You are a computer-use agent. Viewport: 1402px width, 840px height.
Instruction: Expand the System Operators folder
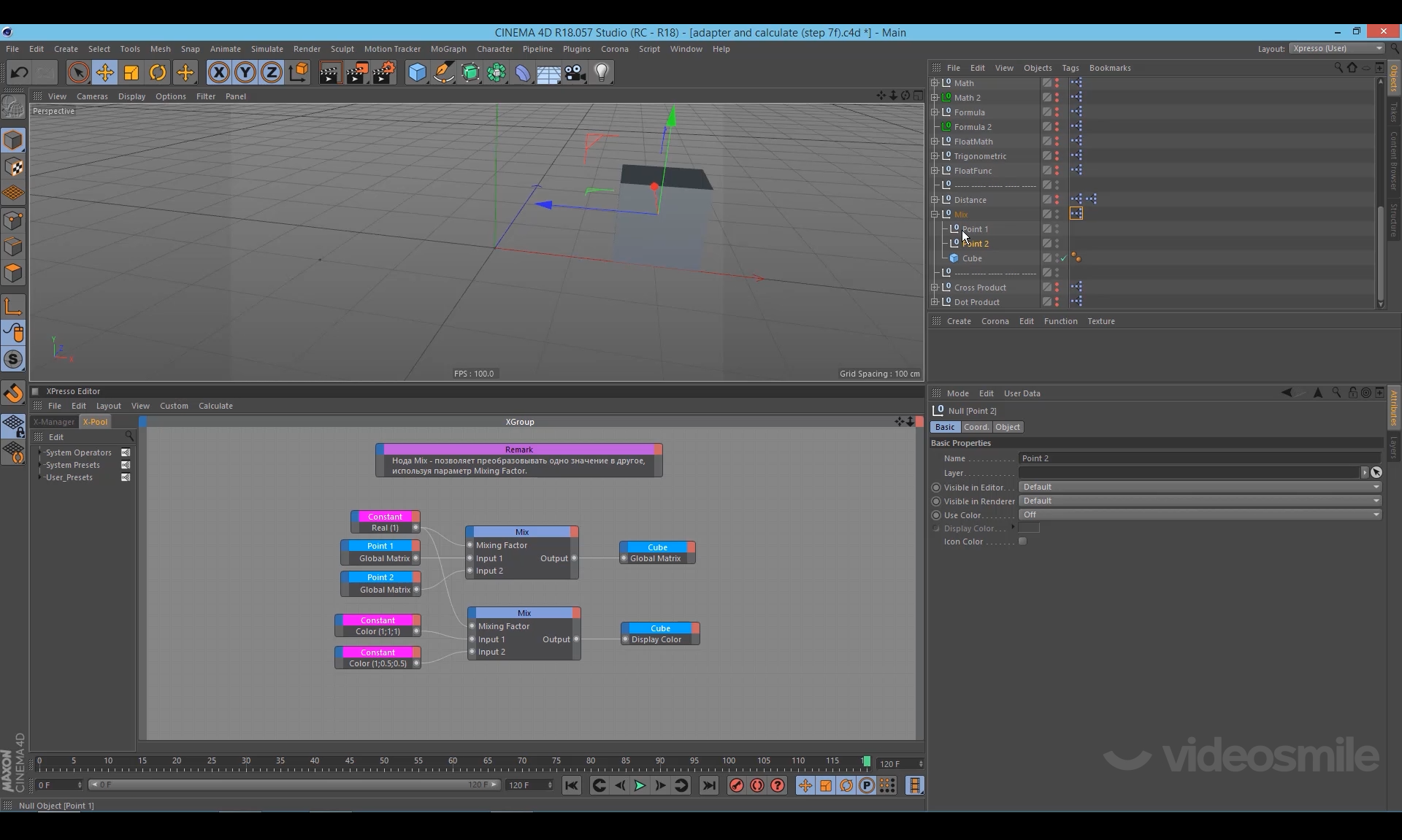(x=40, y=452)
